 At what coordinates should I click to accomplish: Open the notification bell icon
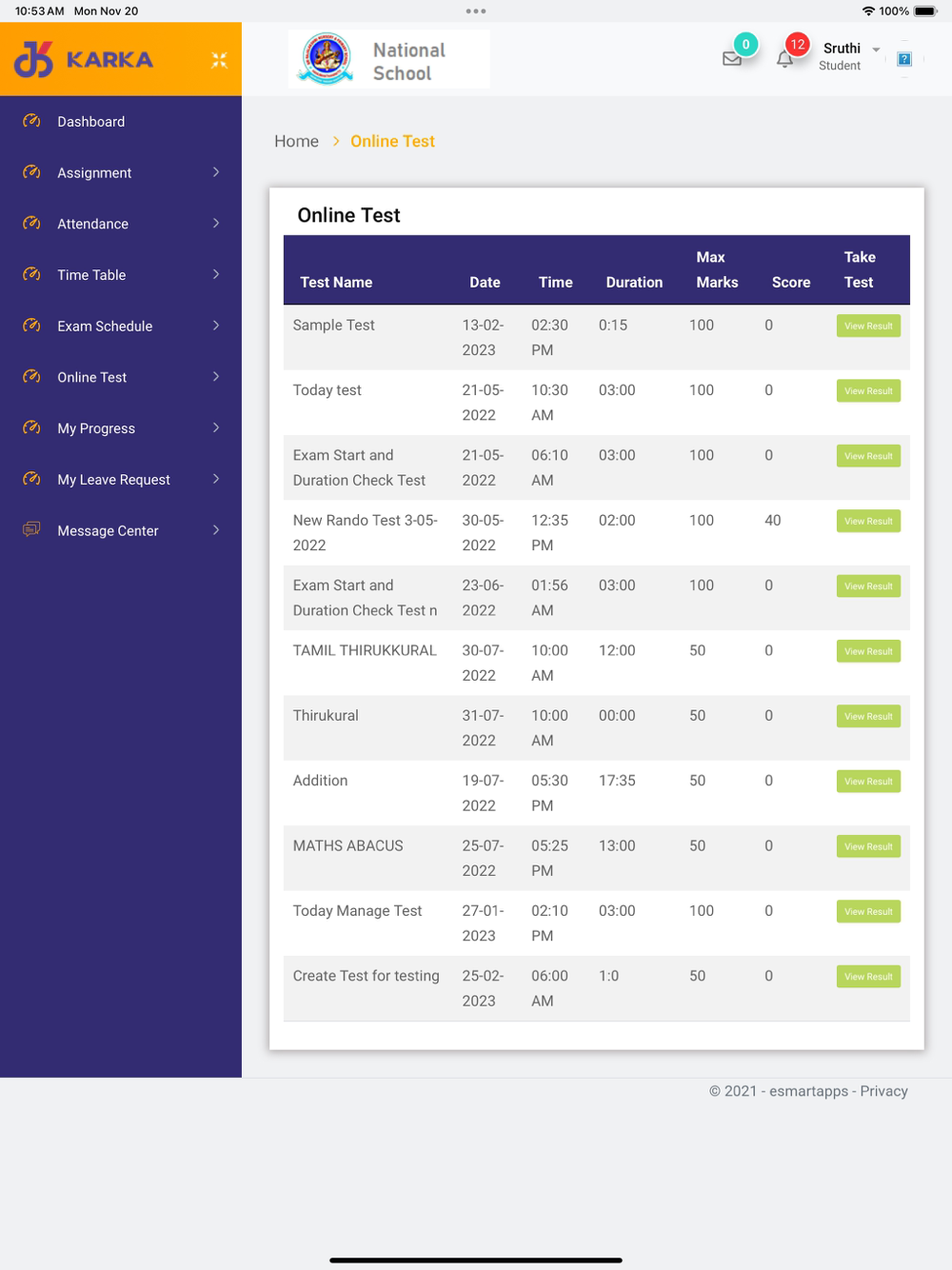tap(784, 59)
